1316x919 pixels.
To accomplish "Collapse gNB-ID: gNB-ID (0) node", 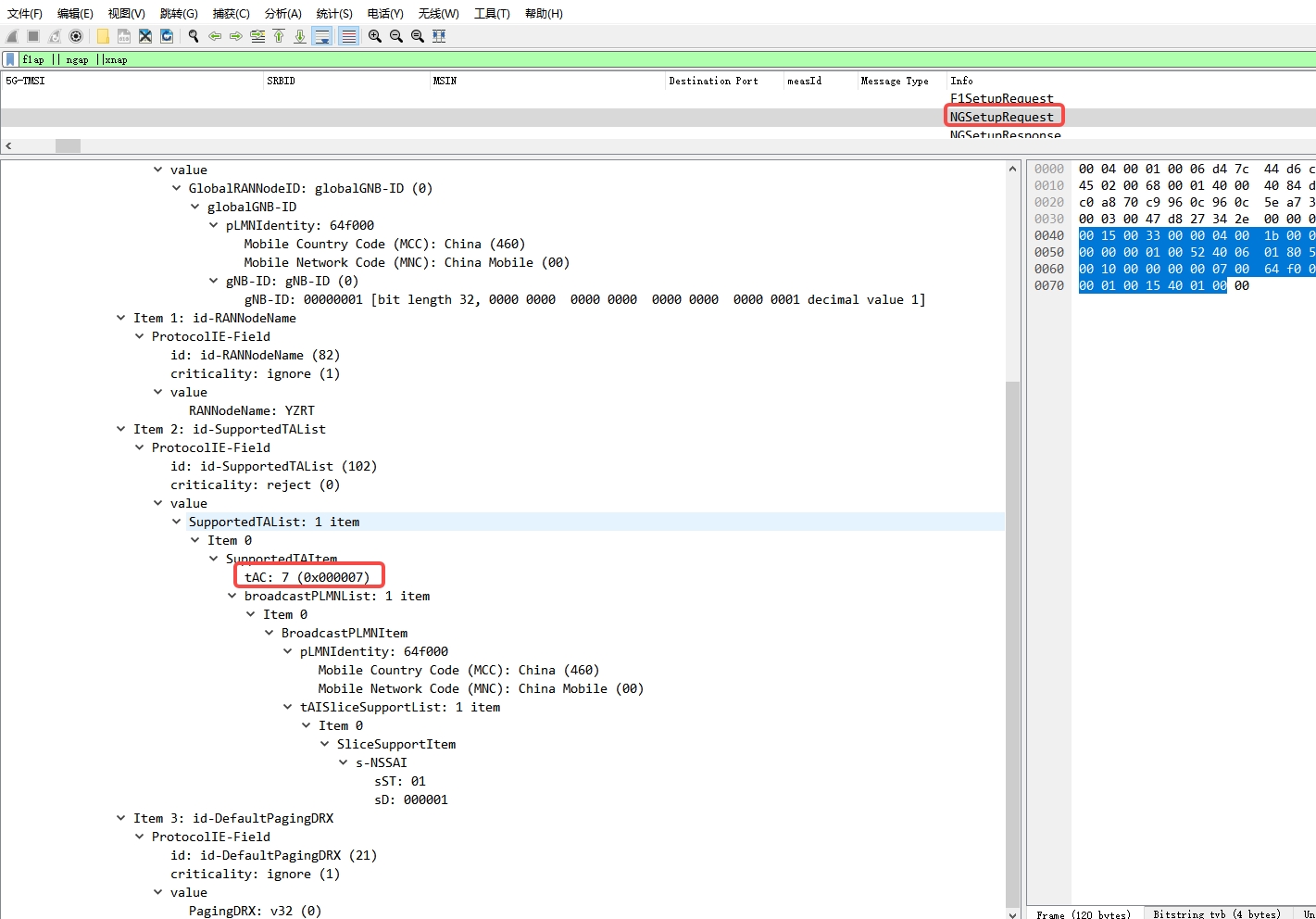I will (213, 281).
